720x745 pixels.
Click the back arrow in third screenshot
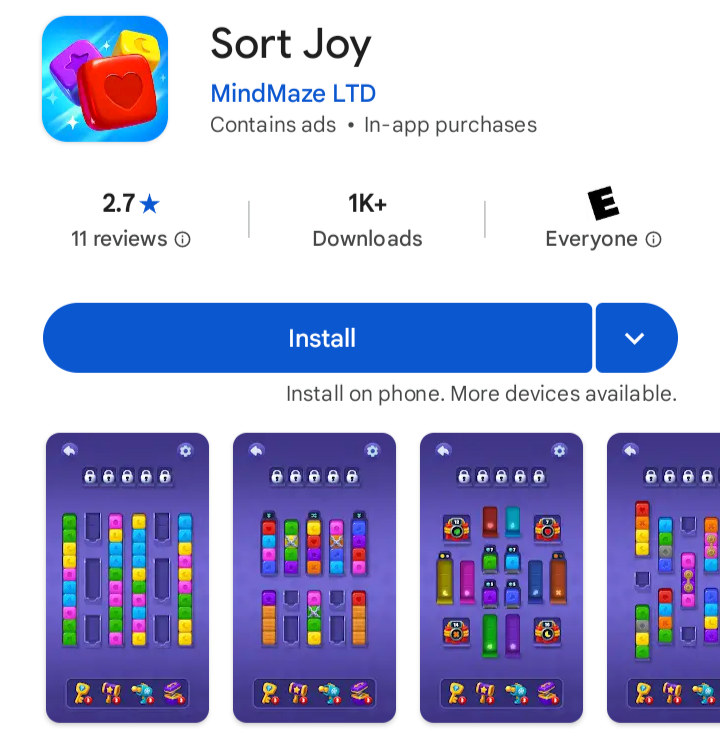click(444, 450)
